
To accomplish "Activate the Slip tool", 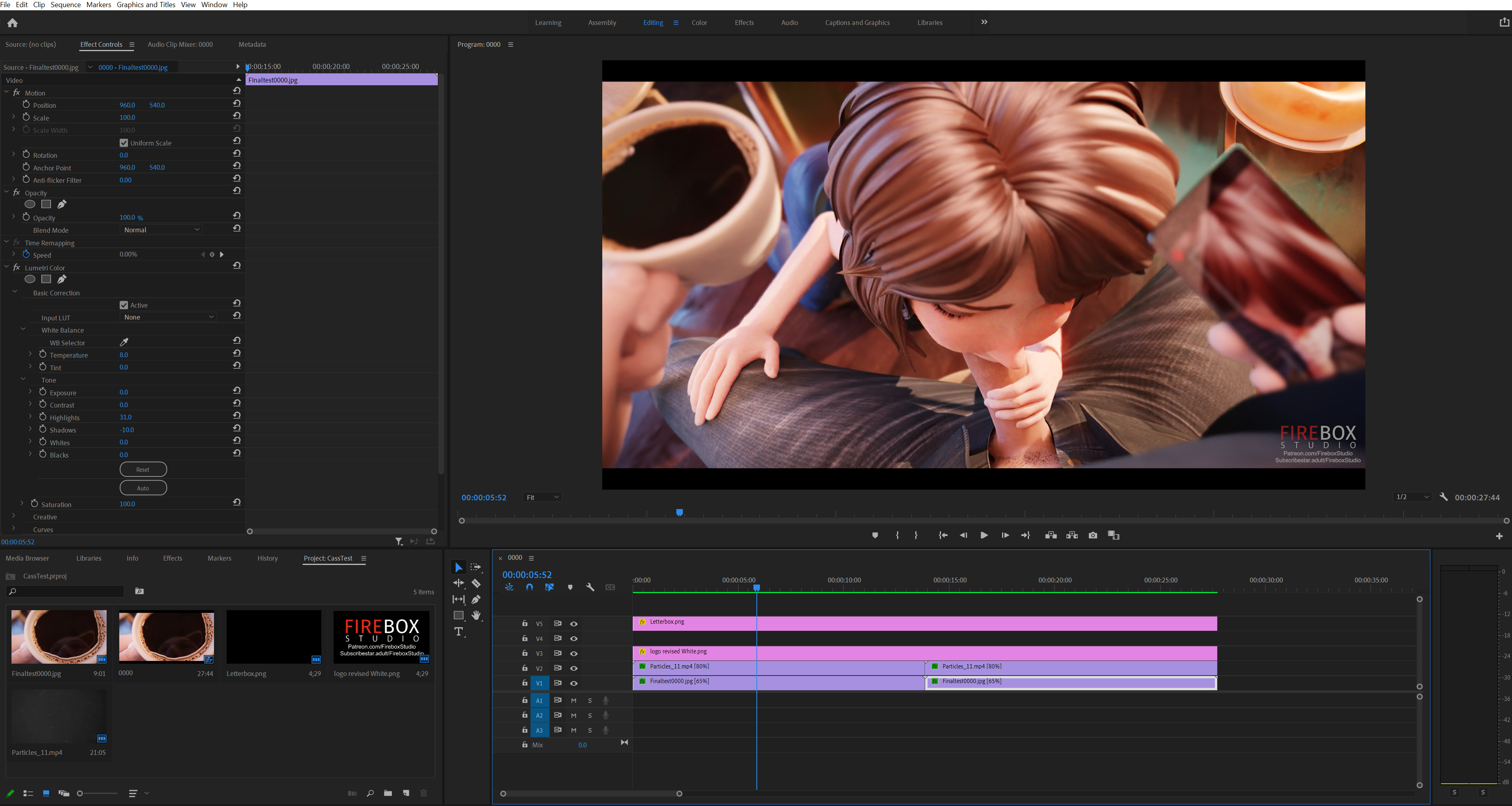I will click(x=458, y=599).
